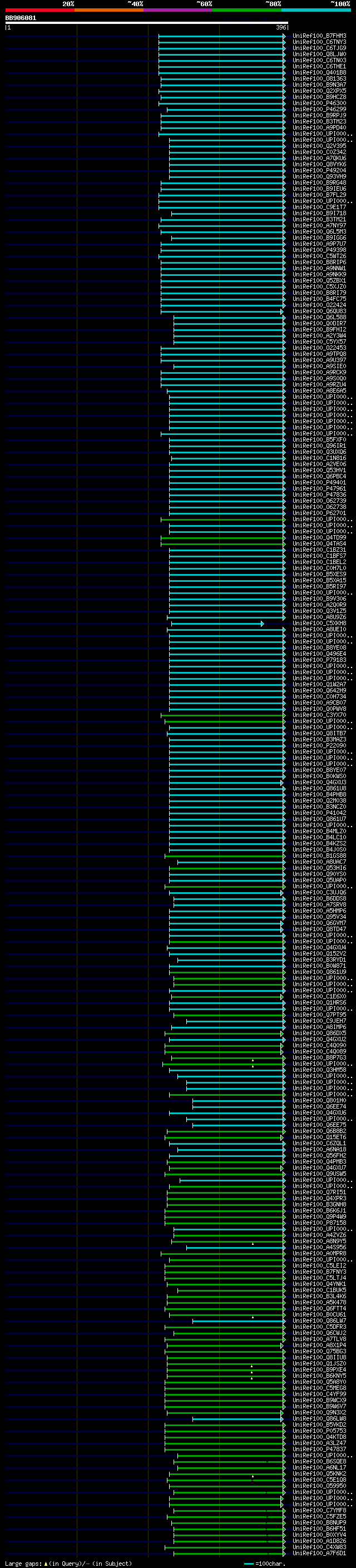Select the UniRef100_C1BZ31 label
This screenshot has height=1568, width=356.
pyautogui.click(x=319, y=550)
